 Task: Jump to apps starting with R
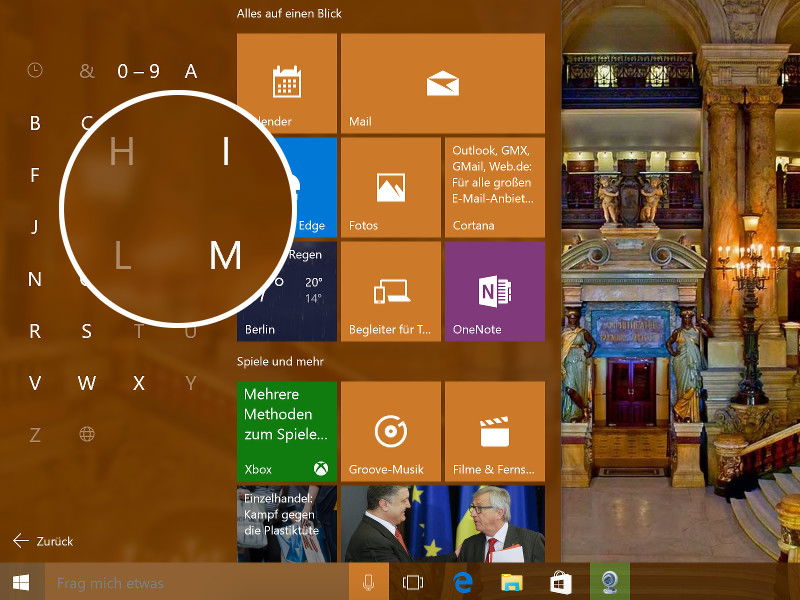[x=35, y=331]
